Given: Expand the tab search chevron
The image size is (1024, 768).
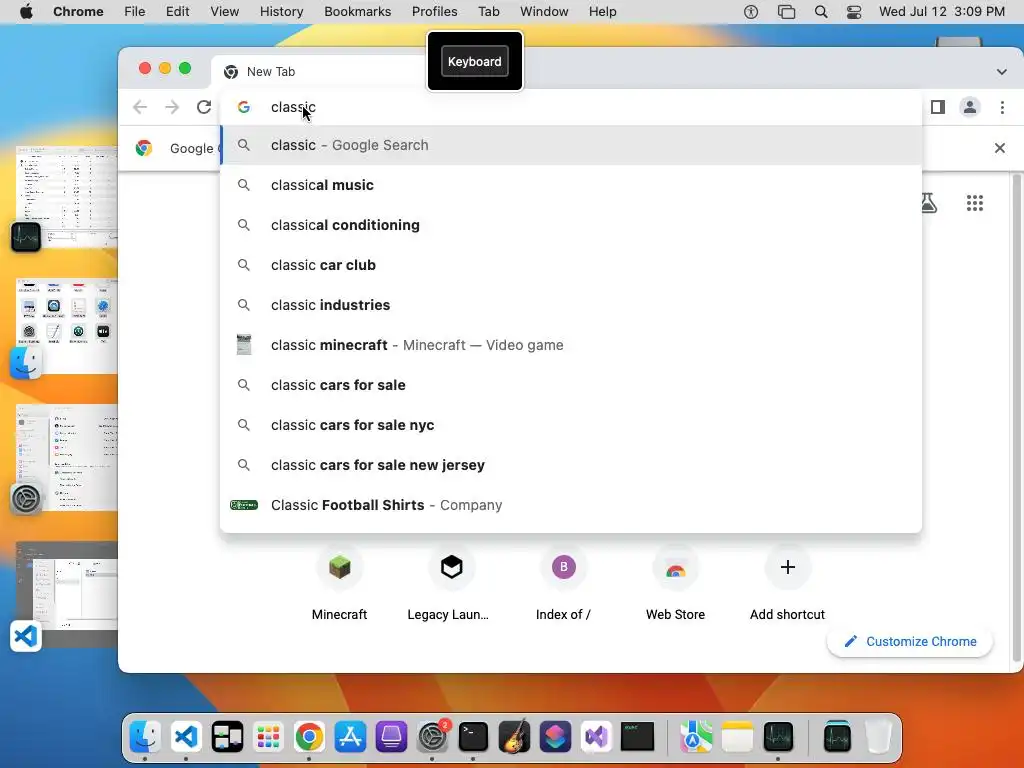Looking at the screenshot, I should click(x=1001, y=72).
